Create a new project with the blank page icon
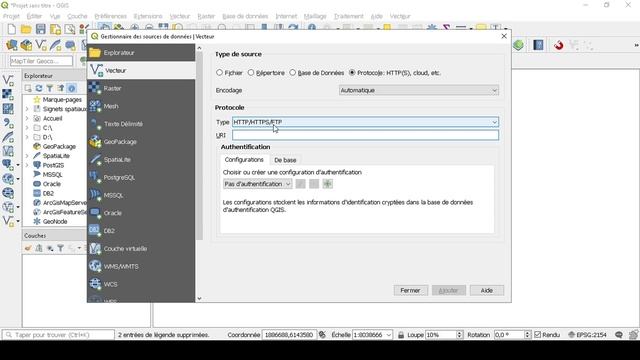 pos(11,29)
